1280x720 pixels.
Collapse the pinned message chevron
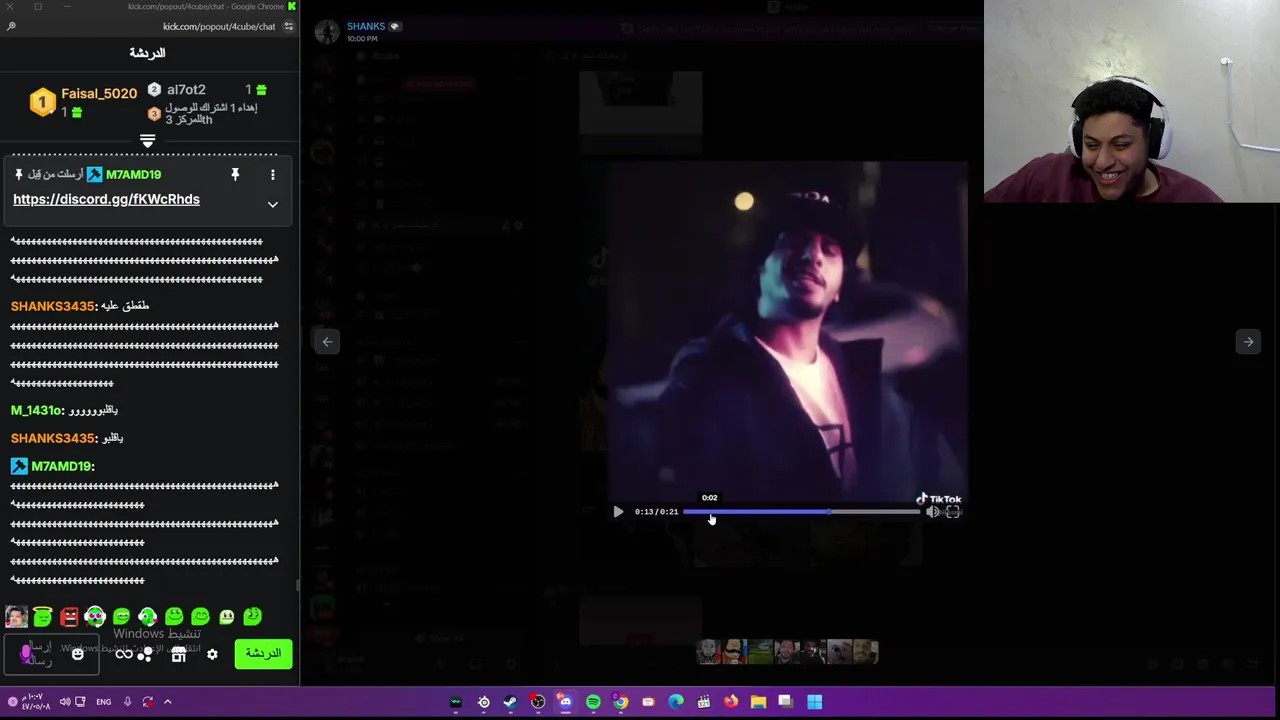(272, 204)
